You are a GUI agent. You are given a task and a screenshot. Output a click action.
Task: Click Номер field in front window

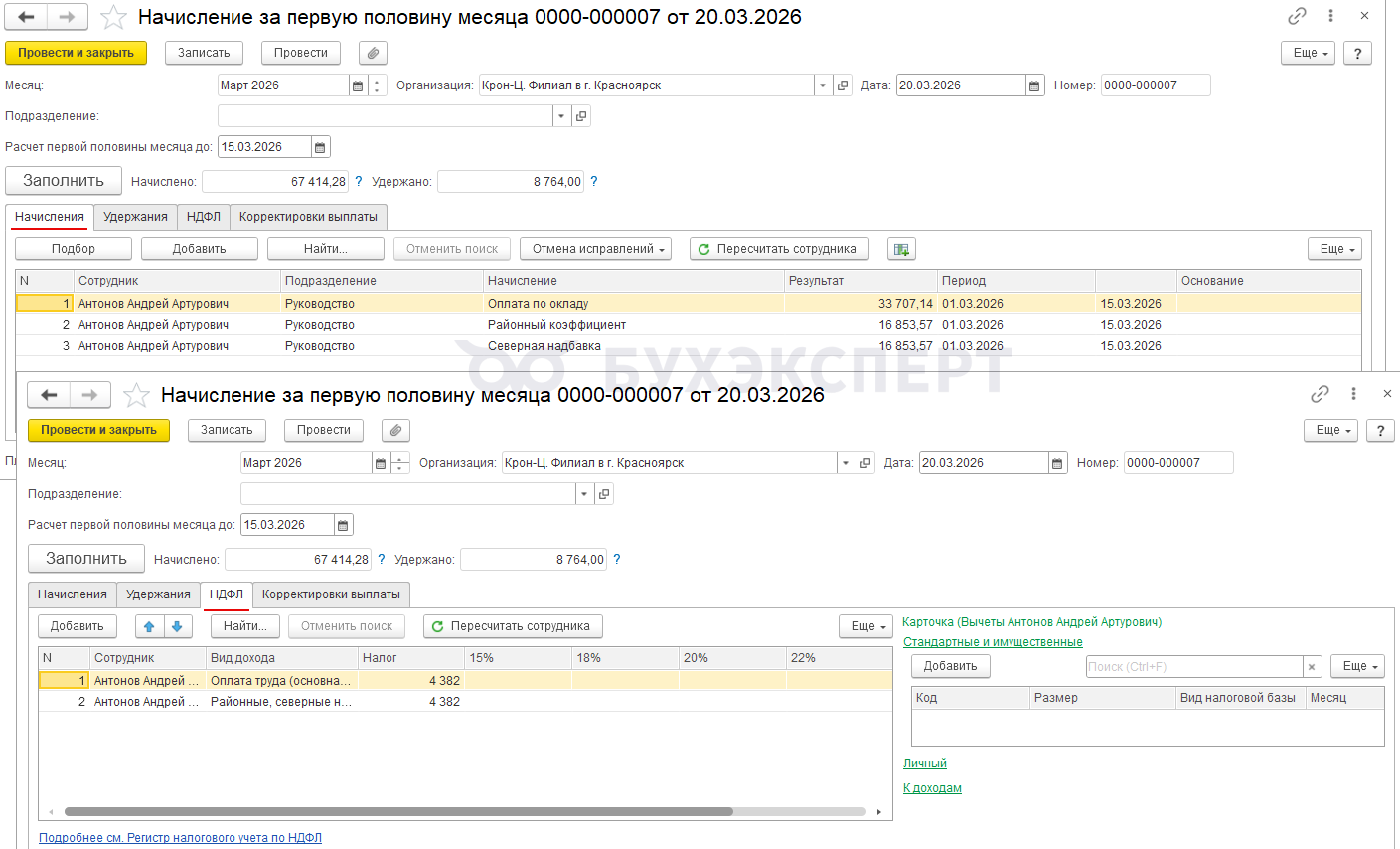(1178, 463)
